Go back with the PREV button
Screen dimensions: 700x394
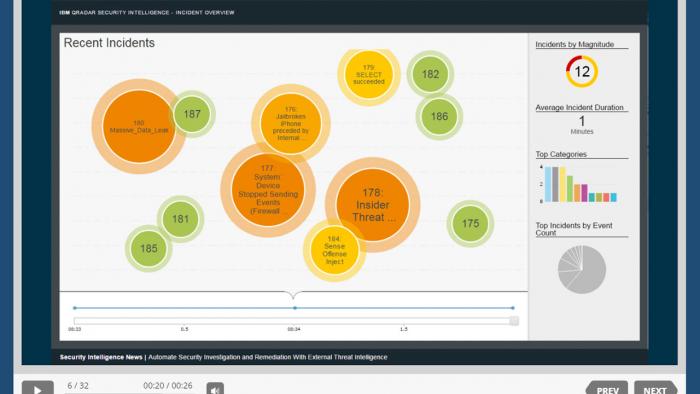point(607,388)
